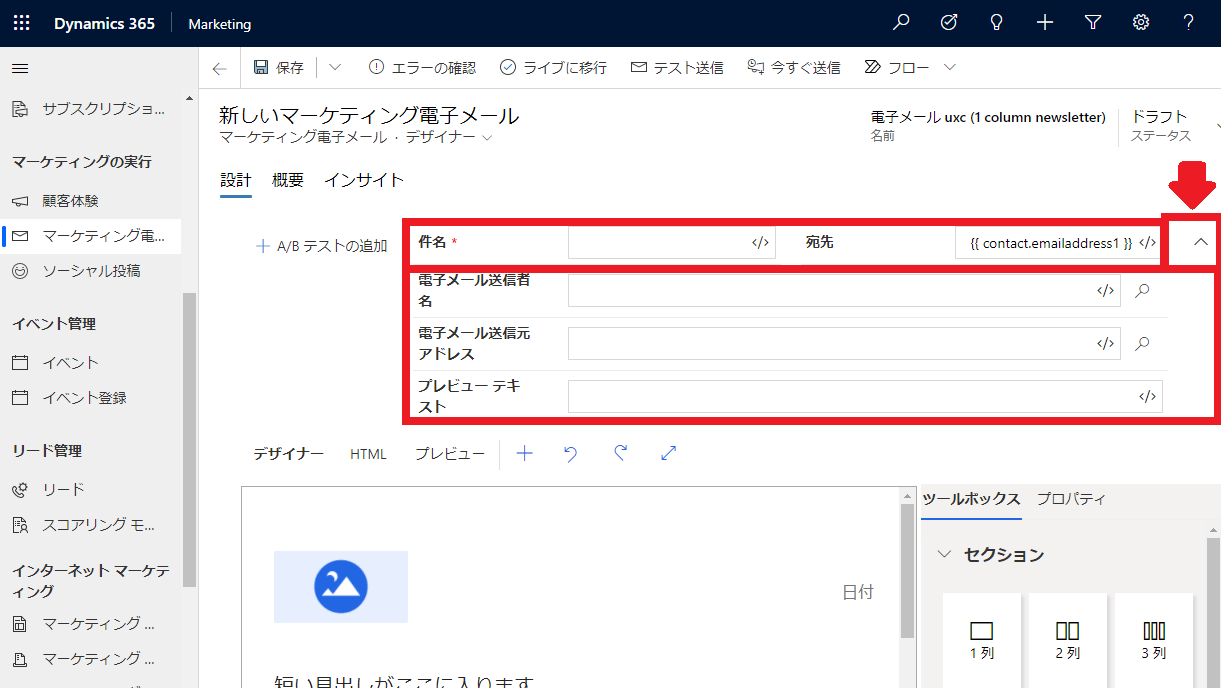The width and height of the screenshot is (1221, 688).
Task: Open the フロー dropdown chevron
Action: [950, 67]
